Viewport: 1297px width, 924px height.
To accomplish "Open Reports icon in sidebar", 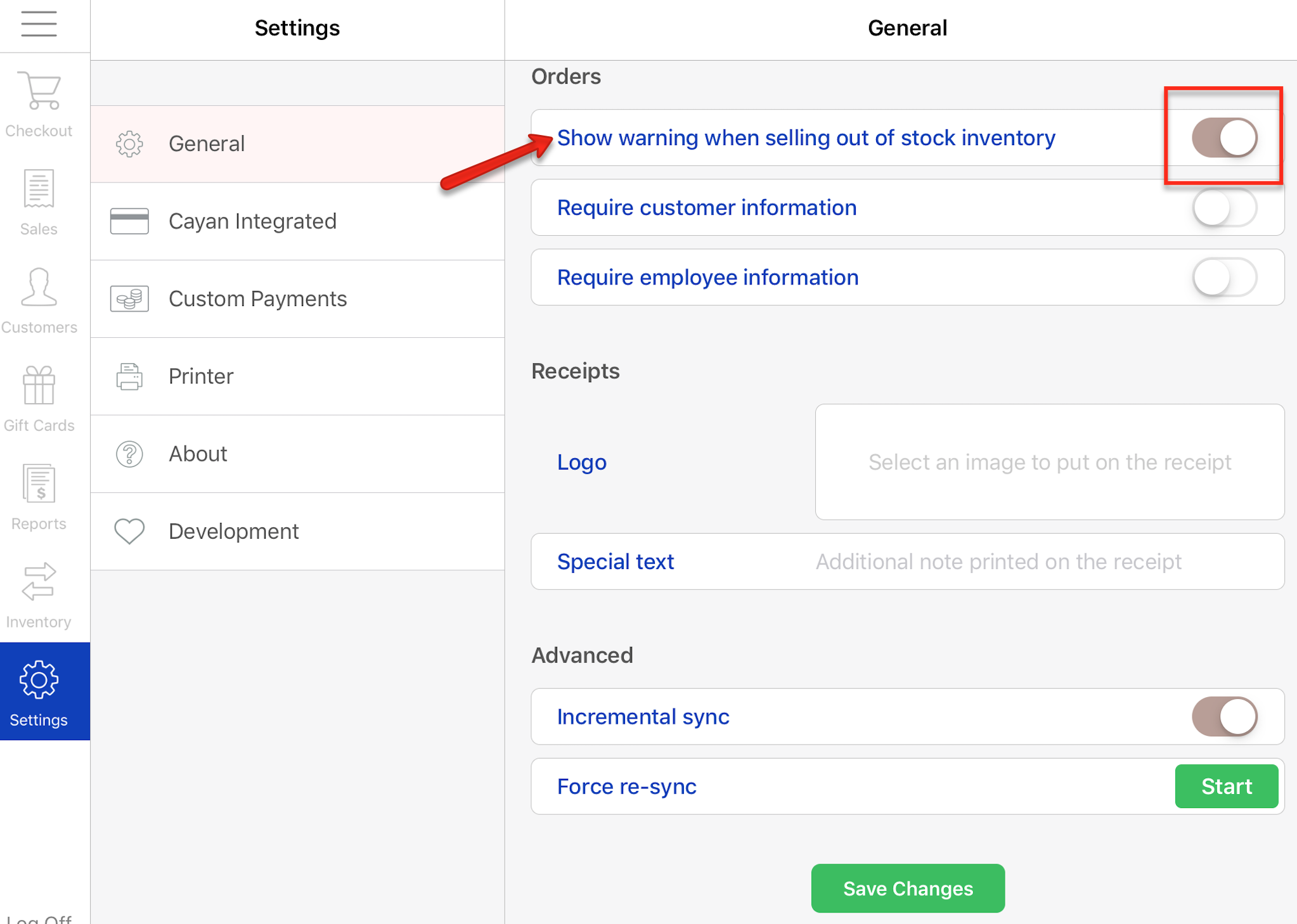I will click(x=39, y=483).
